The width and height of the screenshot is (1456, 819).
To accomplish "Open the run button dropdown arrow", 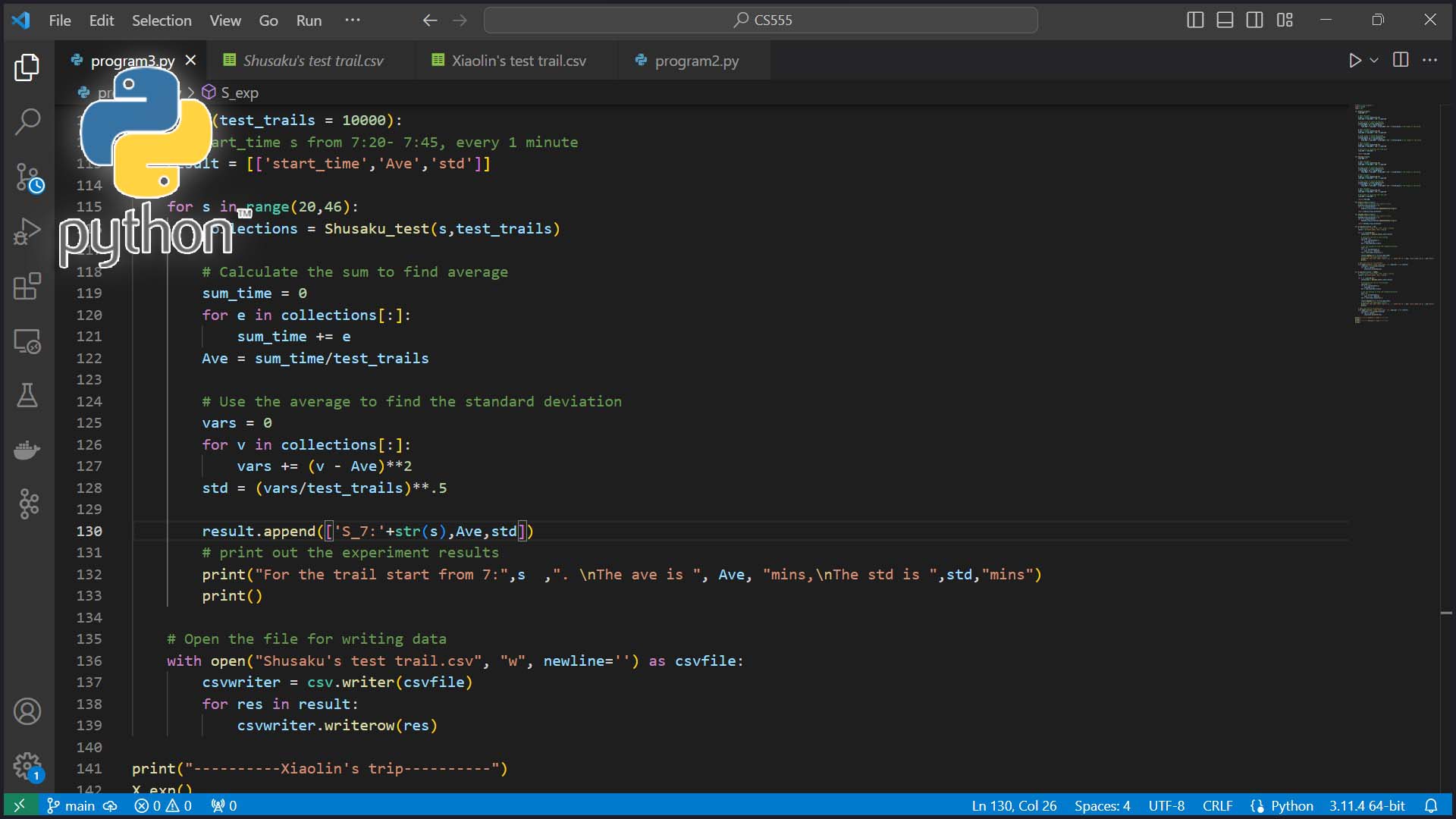I will click(1374, 60).
